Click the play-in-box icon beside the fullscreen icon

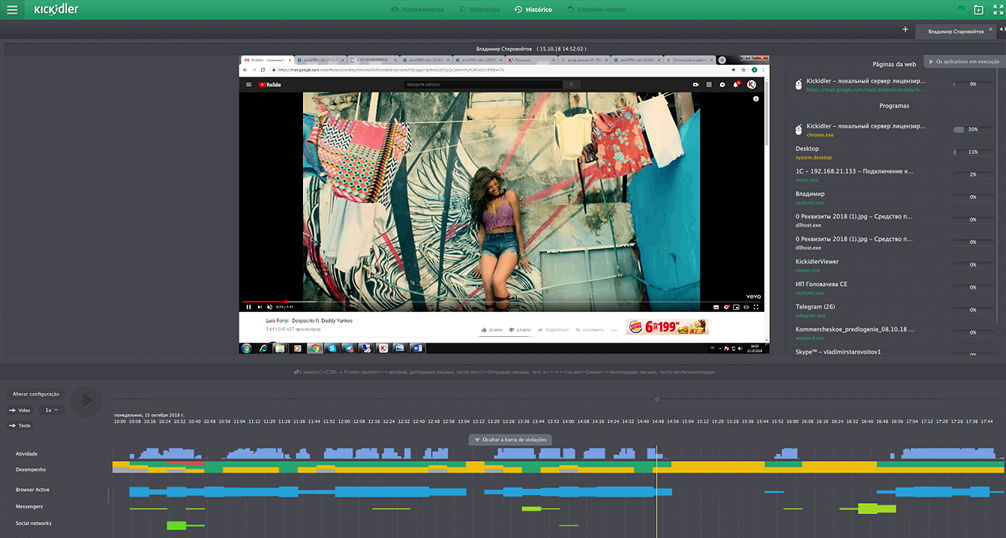click(978, 10)
